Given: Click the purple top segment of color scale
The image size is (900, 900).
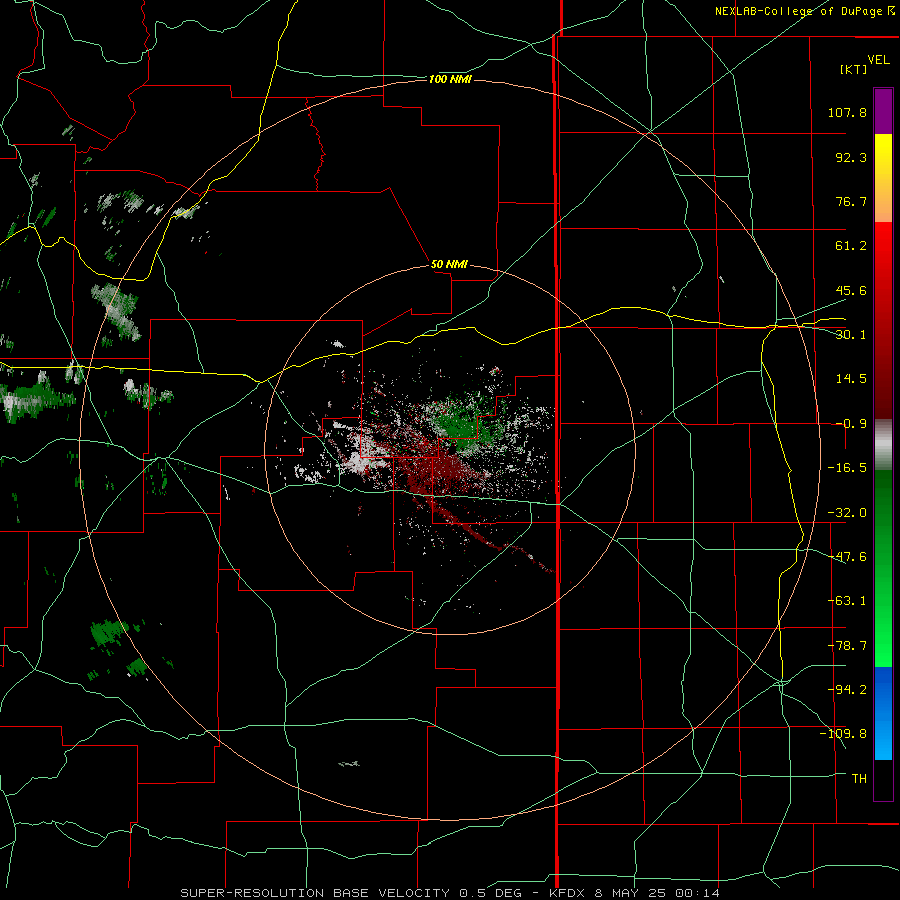Looking at the screenshot, I should tap(883, 111).
